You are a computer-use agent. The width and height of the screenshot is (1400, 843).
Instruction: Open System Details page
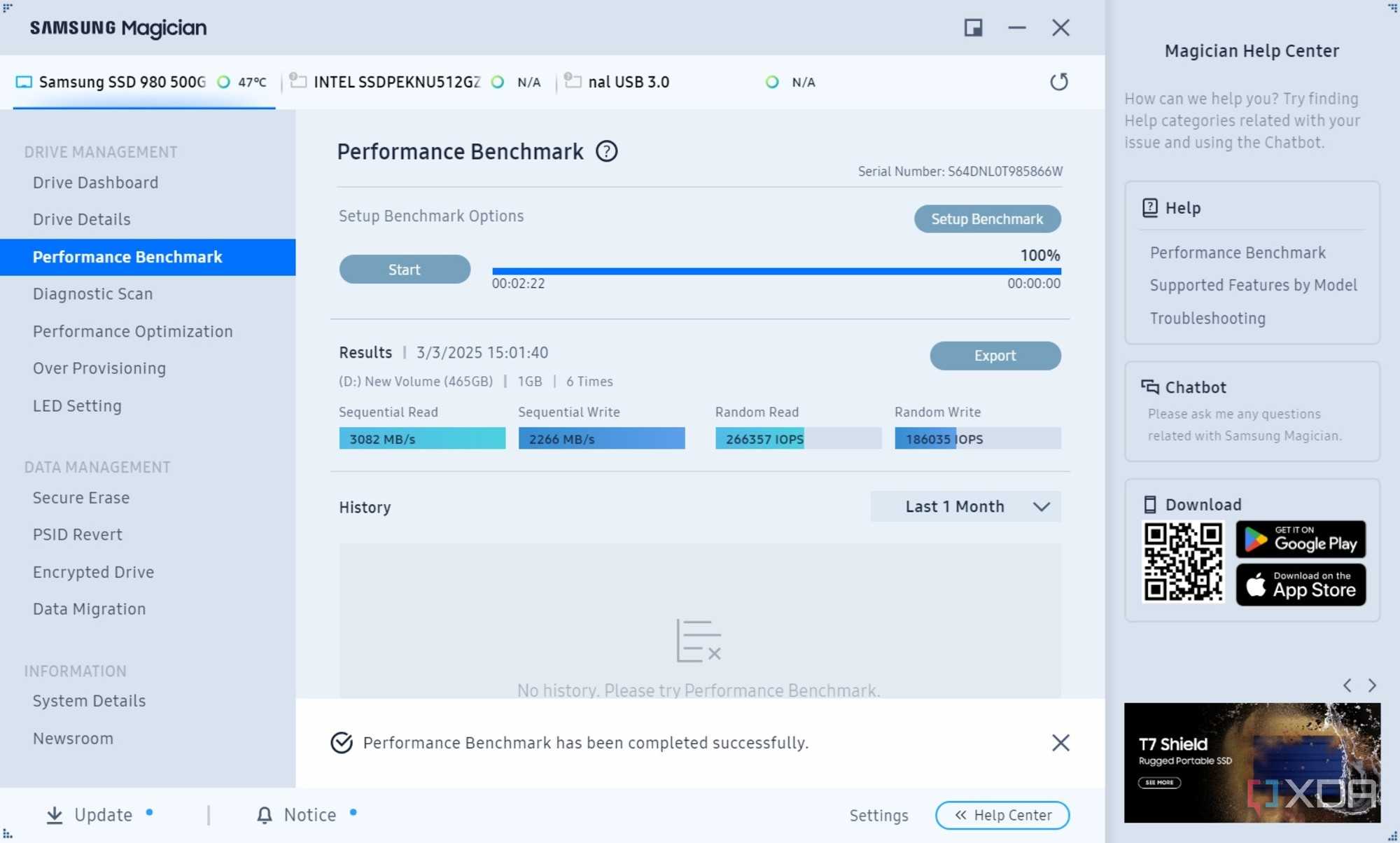pyautogui.click(x=89, y=701)
